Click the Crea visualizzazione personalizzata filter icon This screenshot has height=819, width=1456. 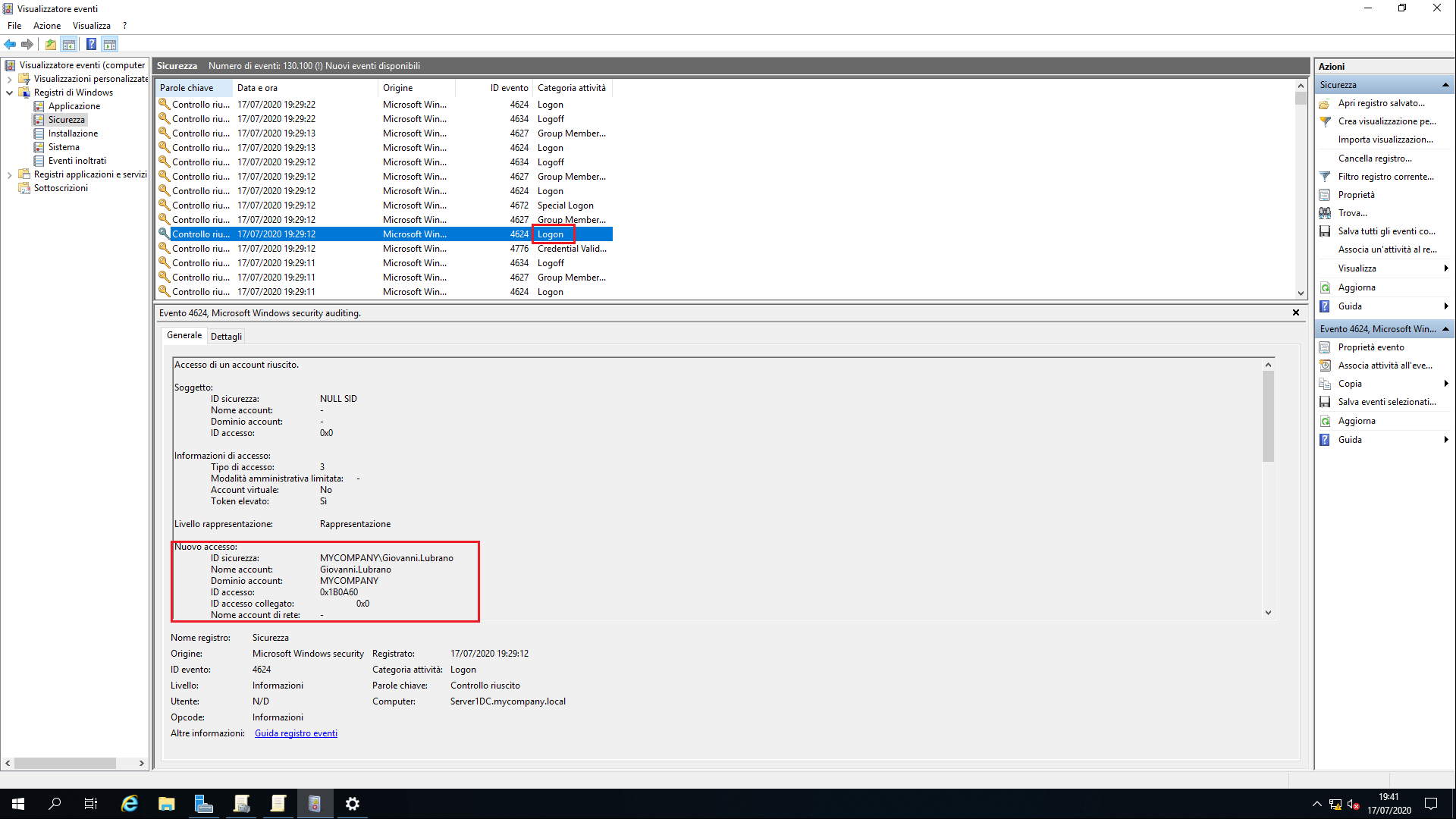(1325, 121)
